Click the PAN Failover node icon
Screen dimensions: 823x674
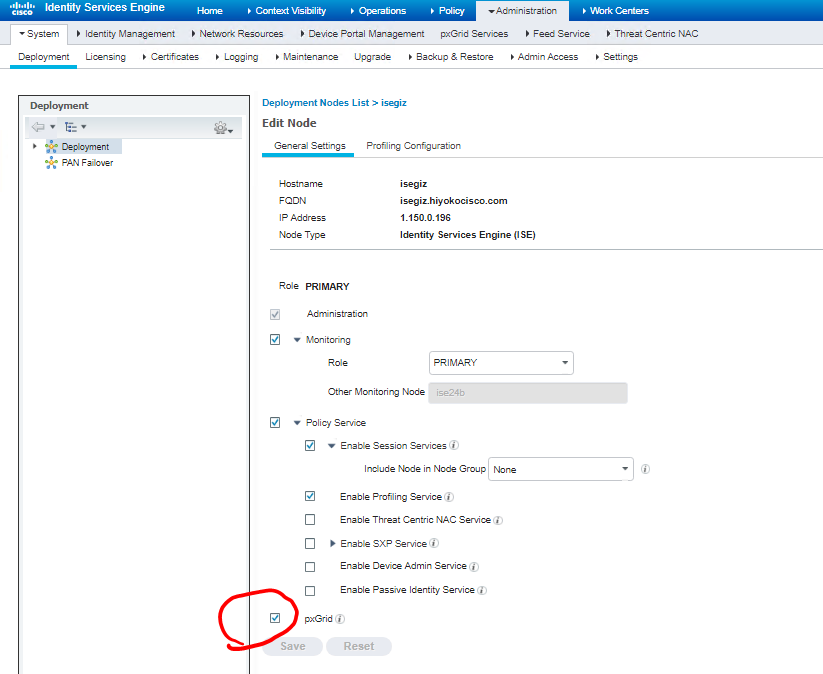coord(51,163)
